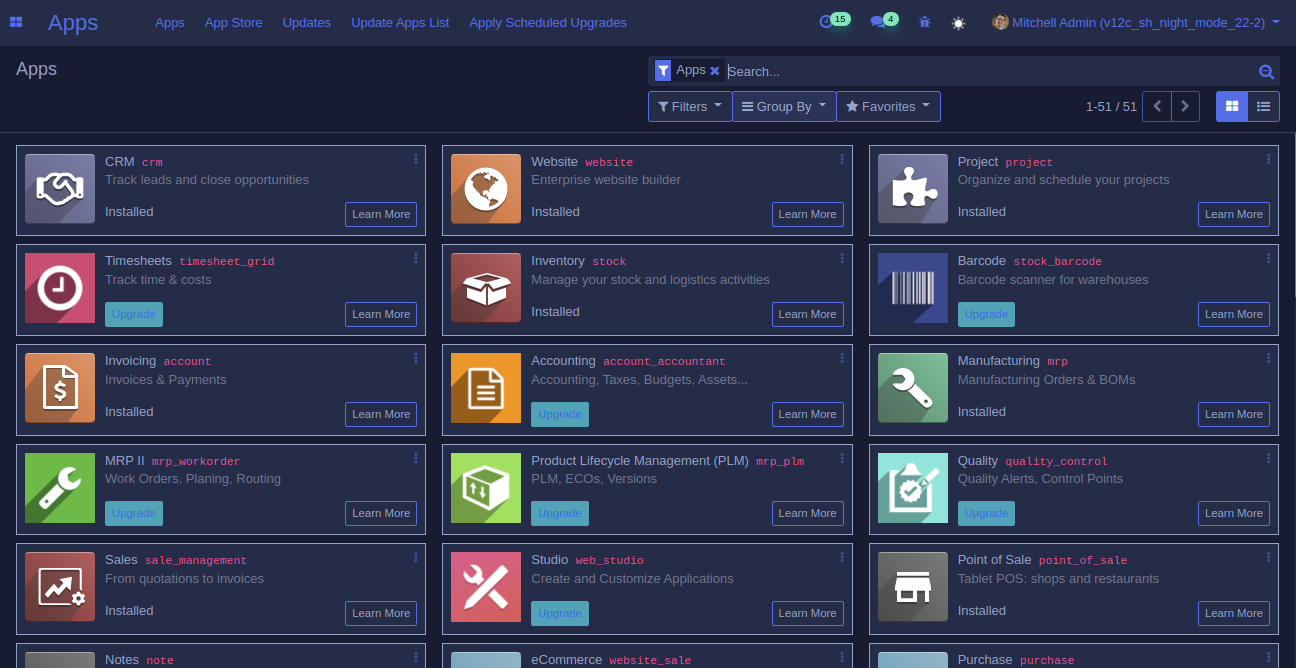This screenshot has width=1296, height=668.
Task: Open the Updates menu item
Action: (307, 22)
